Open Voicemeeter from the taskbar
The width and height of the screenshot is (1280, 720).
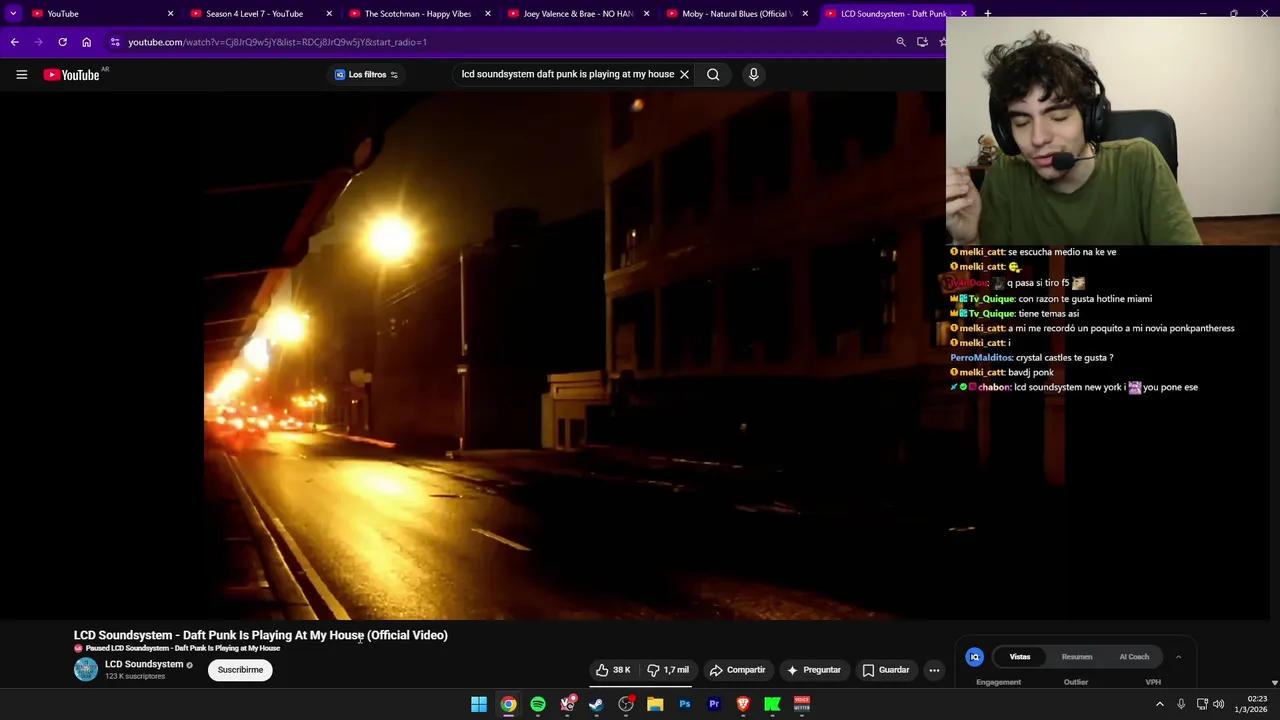pos(802,704)
